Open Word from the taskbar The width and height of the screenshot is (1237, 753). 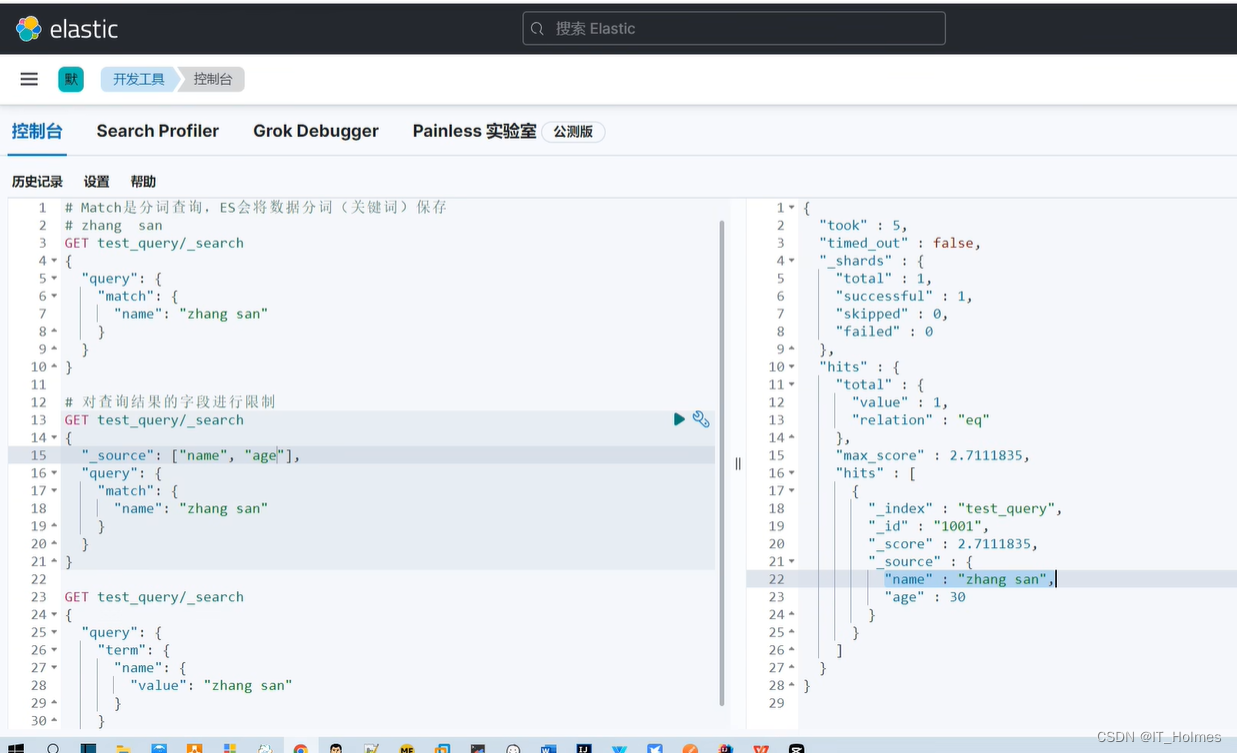[x=547, y=748]
